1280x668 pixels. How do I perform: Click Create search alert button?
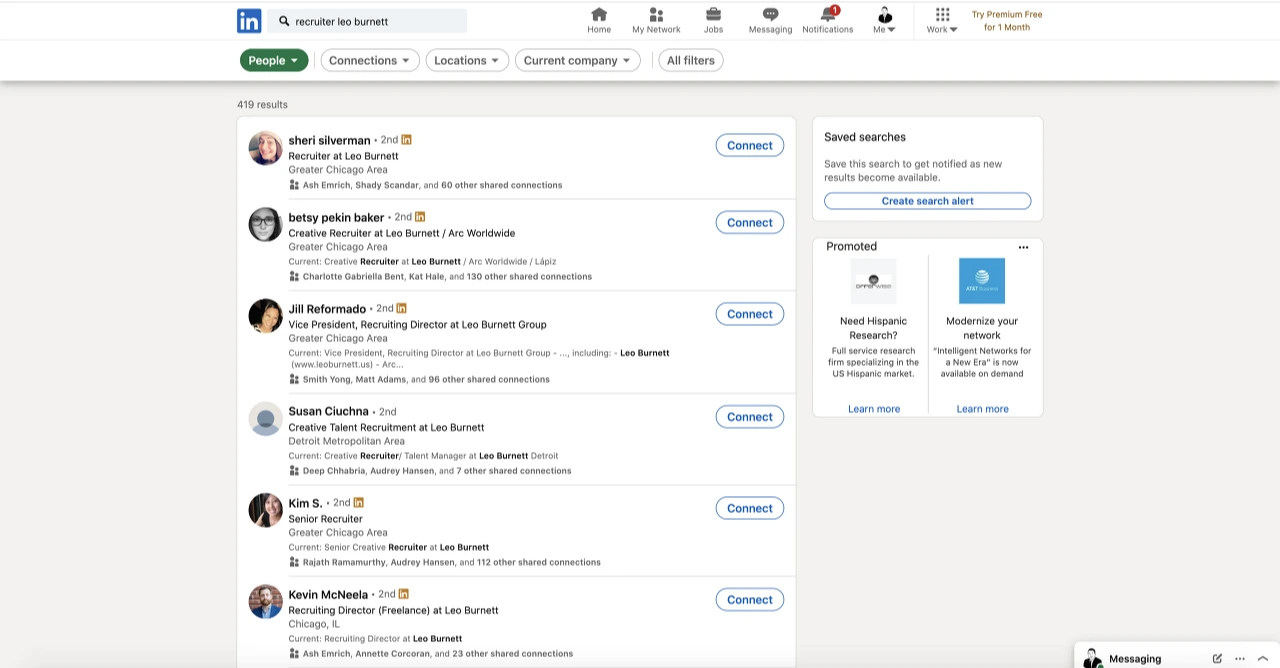point(927,201)
